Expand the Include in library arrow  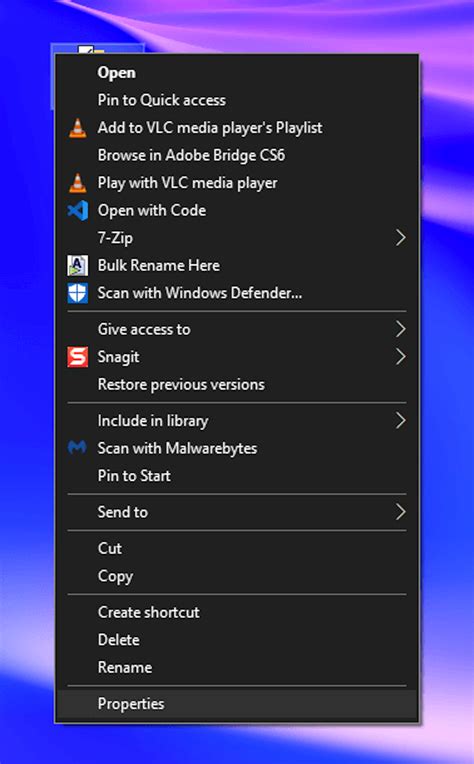point(400,420)
